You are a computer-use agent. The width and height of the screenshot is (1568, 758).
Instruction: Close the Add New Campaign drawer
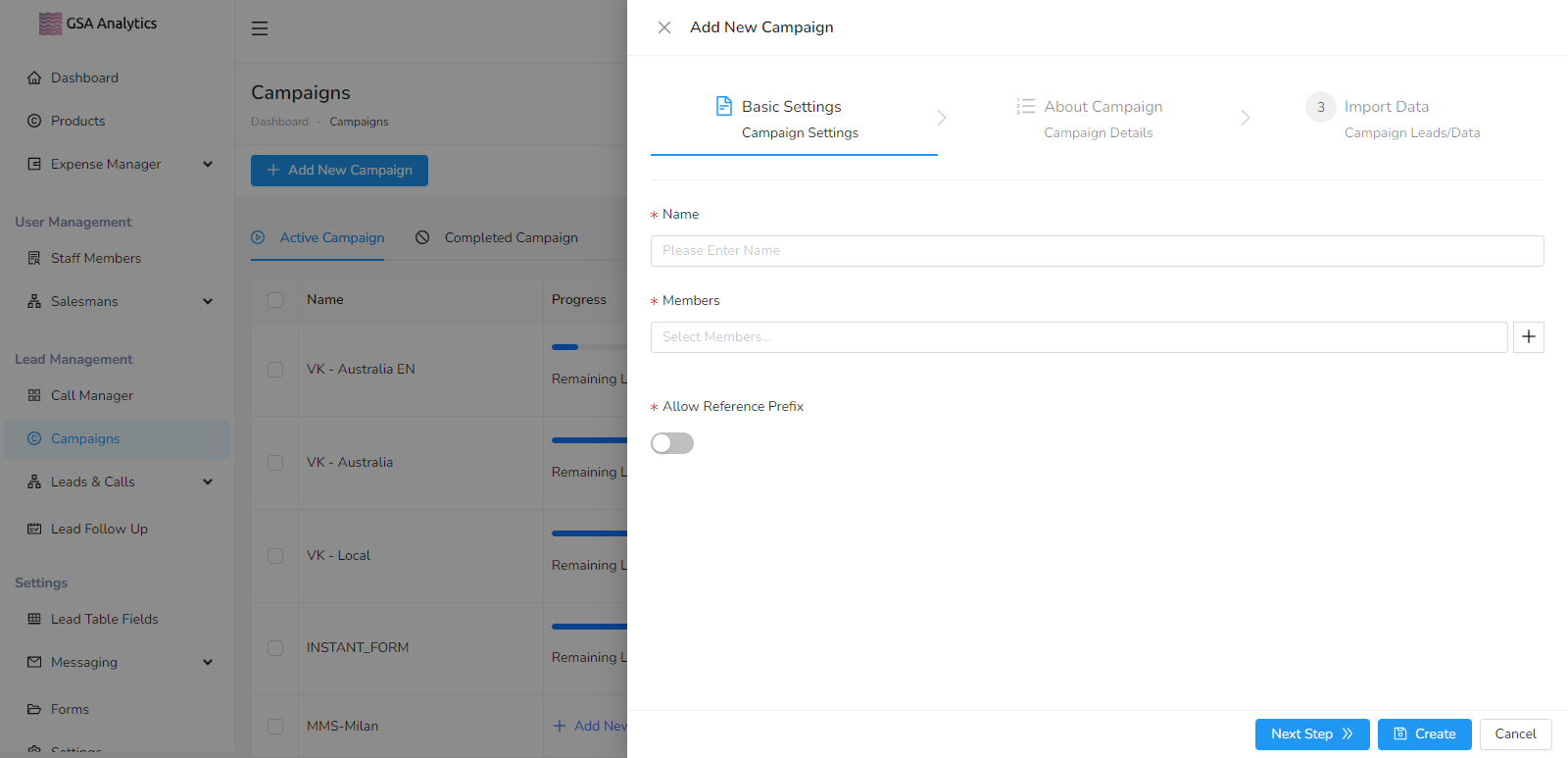[x=664, y=27]
